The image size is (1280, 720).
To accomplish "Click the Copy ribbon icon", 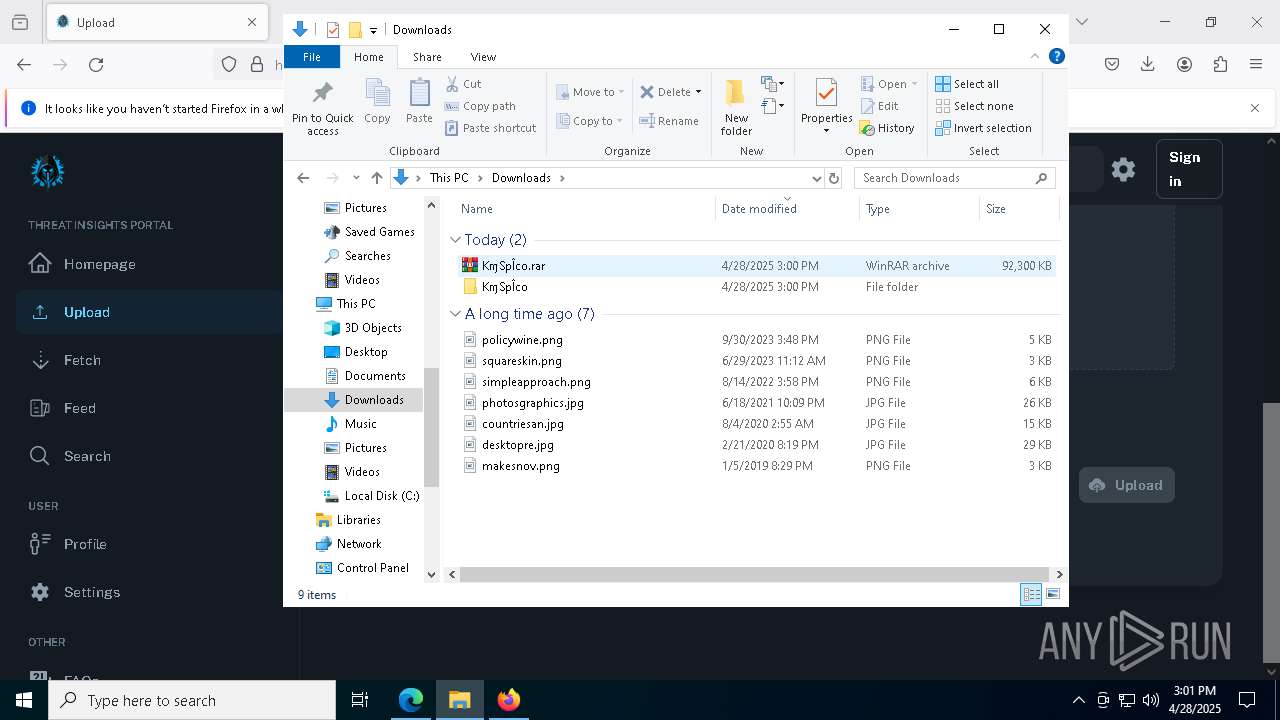I will (x=377, y=102).
